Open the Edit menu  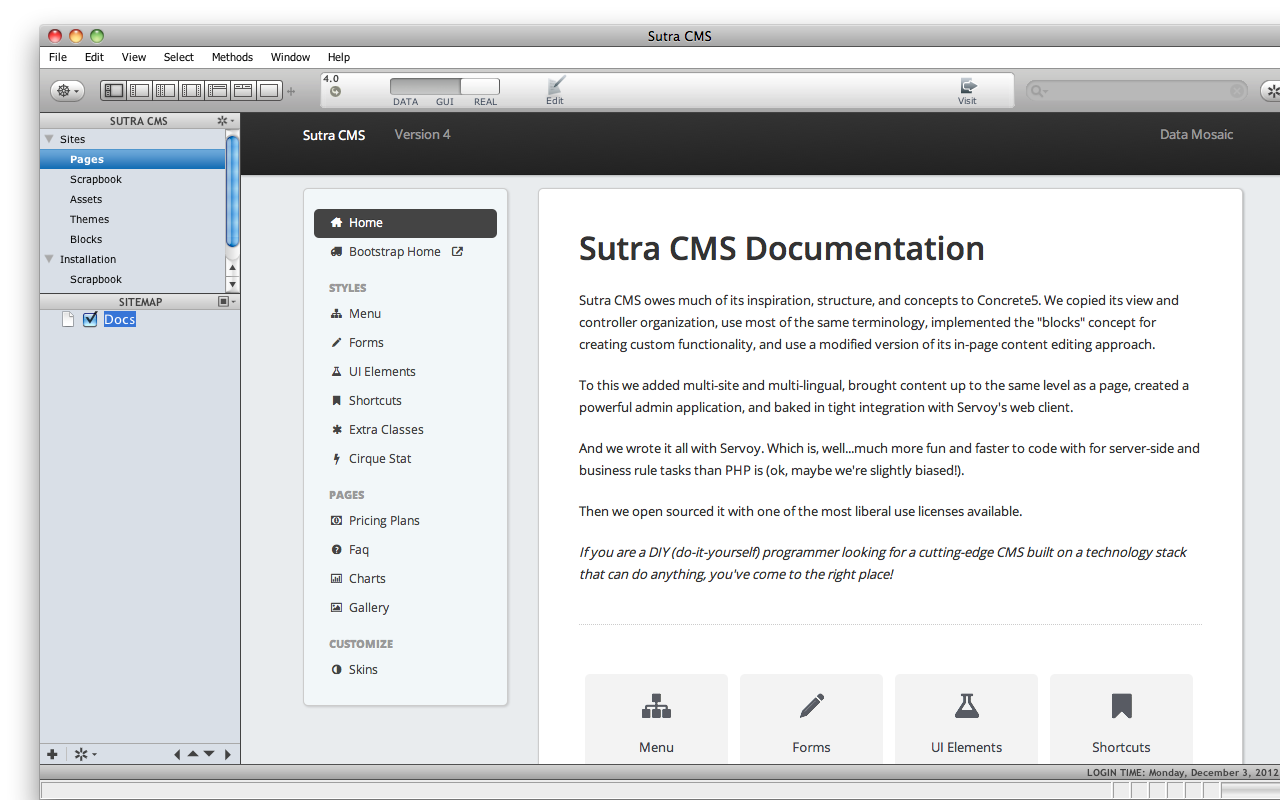coord(94,57)
